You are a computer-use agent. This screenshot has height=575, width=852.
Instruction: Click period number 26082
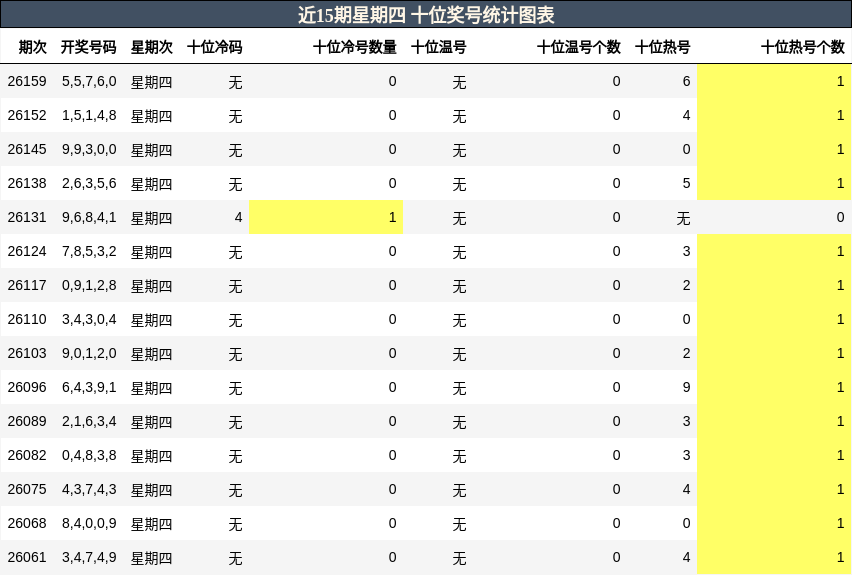(27, 455)
